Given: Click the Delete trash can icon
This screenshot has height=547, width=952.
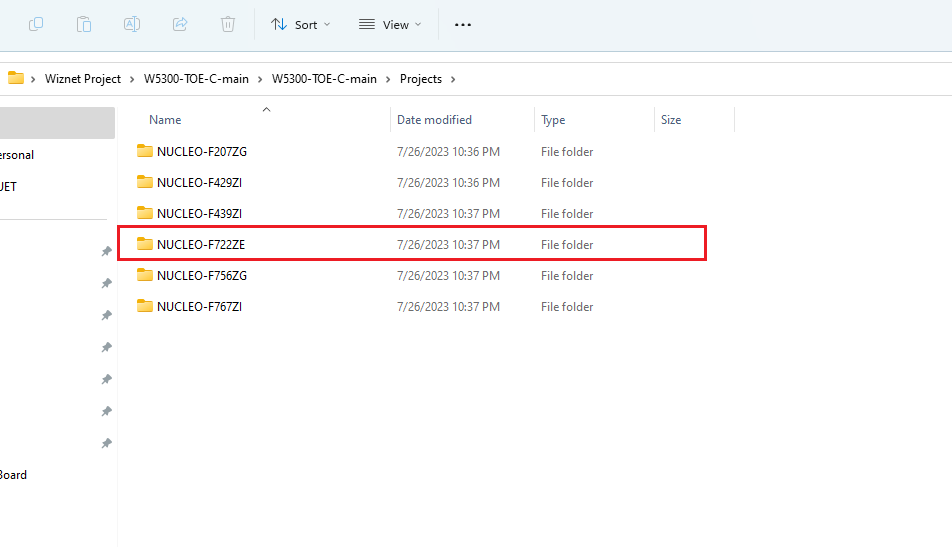Looking at the screenshot, I should click(x=228, y=24).
